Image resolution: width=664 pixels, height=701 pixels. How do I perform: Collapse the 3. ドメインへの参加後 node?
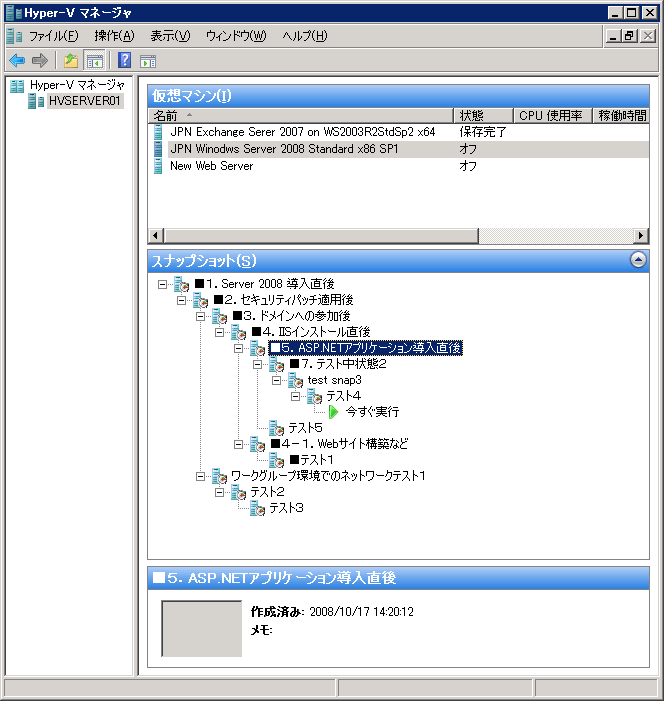[x=200, y=317]
